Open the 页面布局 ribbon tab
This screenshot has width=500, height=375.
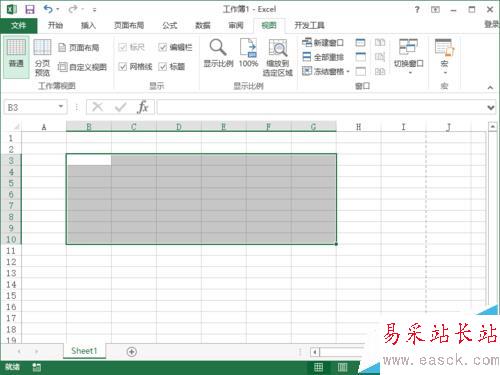(129, 25)
